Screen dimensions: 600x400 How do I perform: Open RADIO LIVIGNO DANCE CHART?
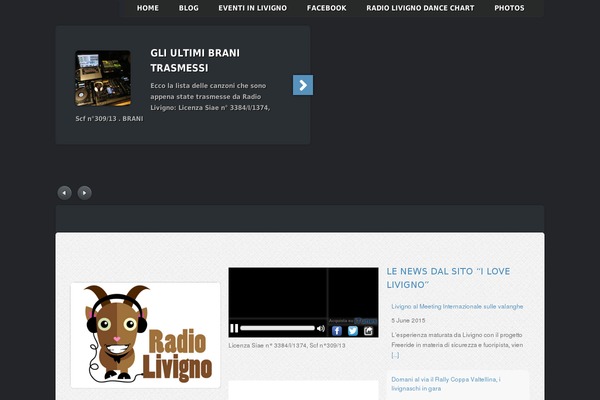[x=420, y=8]
